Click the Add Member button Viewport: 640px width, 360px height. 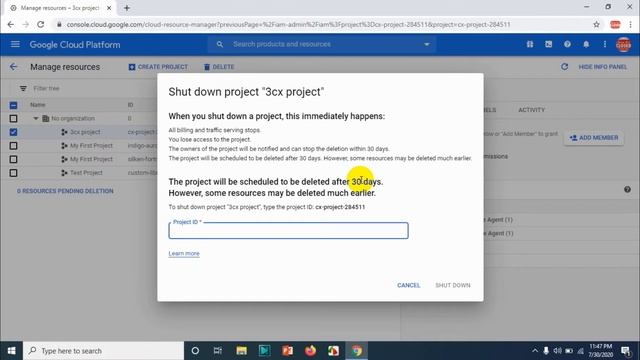(594, 138)
